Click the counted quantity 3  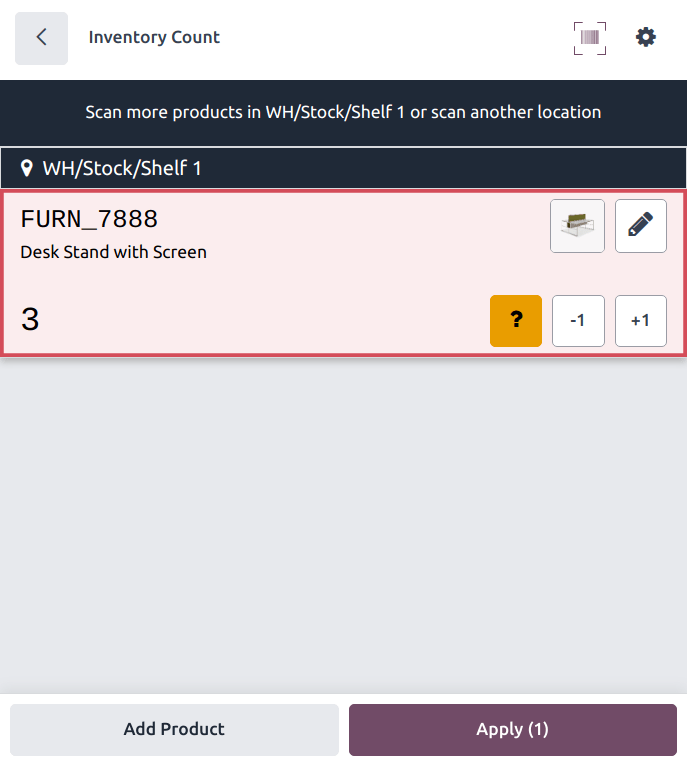point(30,320)
